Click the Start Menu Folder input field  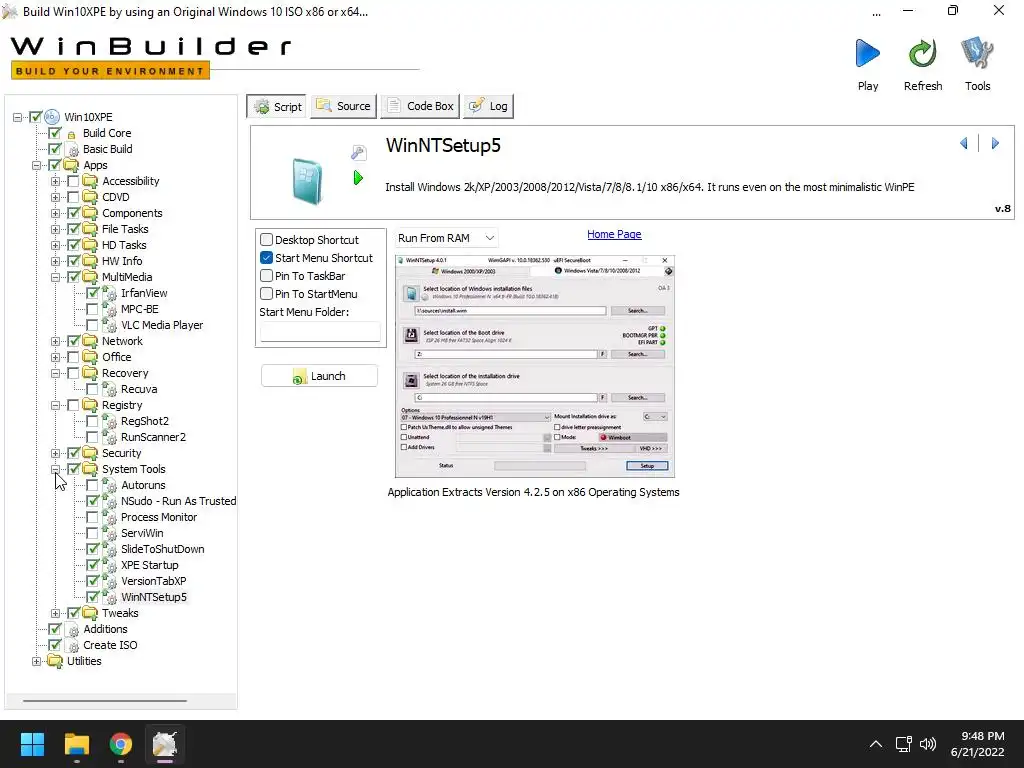point(320,332)
